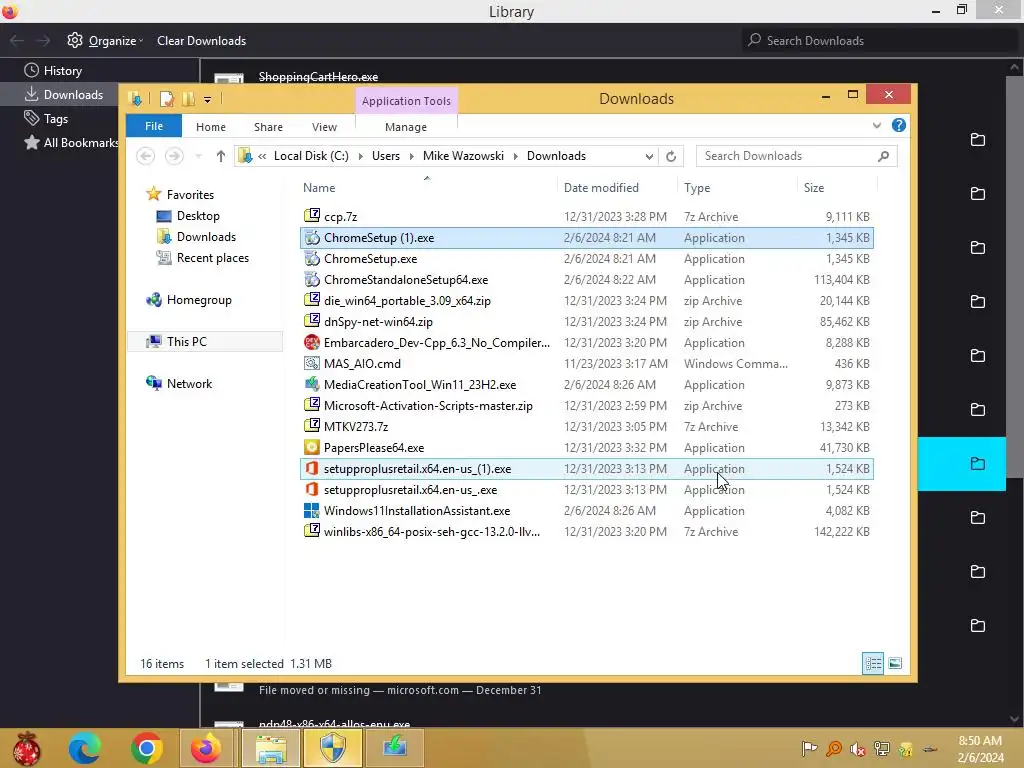Click the Application Tools contextual tab
Viewport: 1024px width, 768px height.
coord(406,101)
